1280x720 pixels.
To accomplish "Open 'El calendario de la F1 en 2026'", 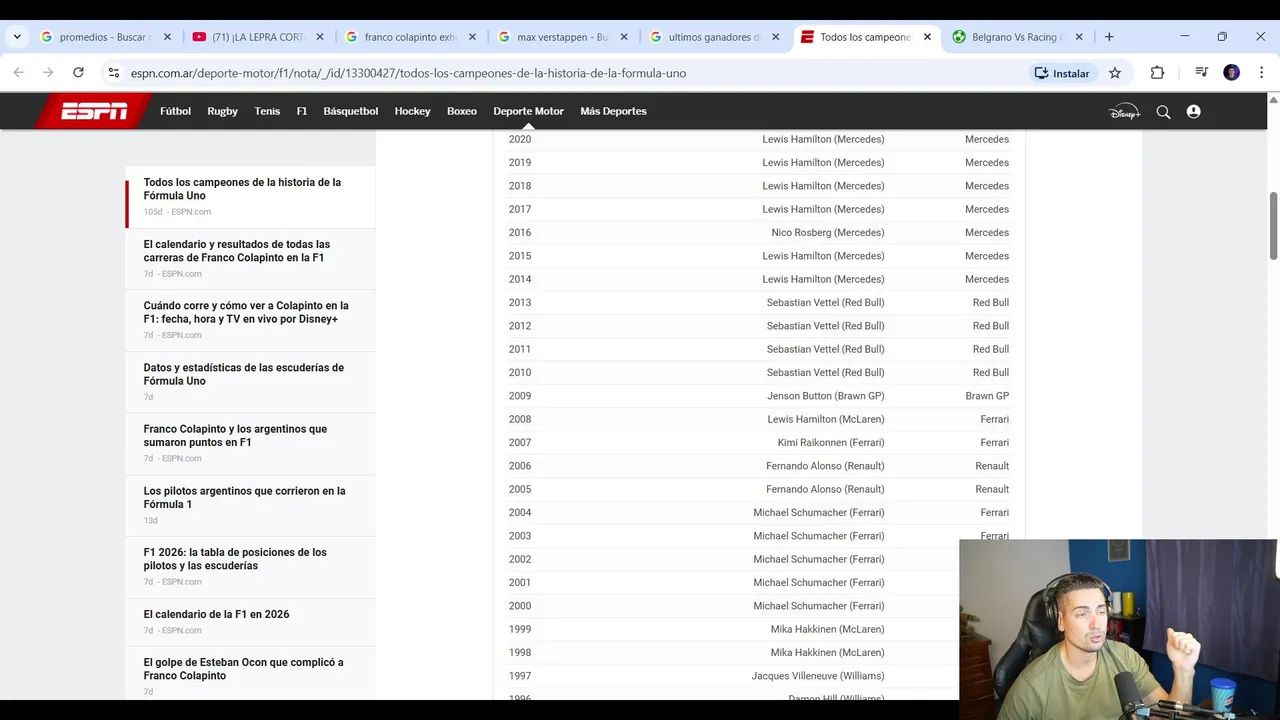I will [x=216, y=614].
